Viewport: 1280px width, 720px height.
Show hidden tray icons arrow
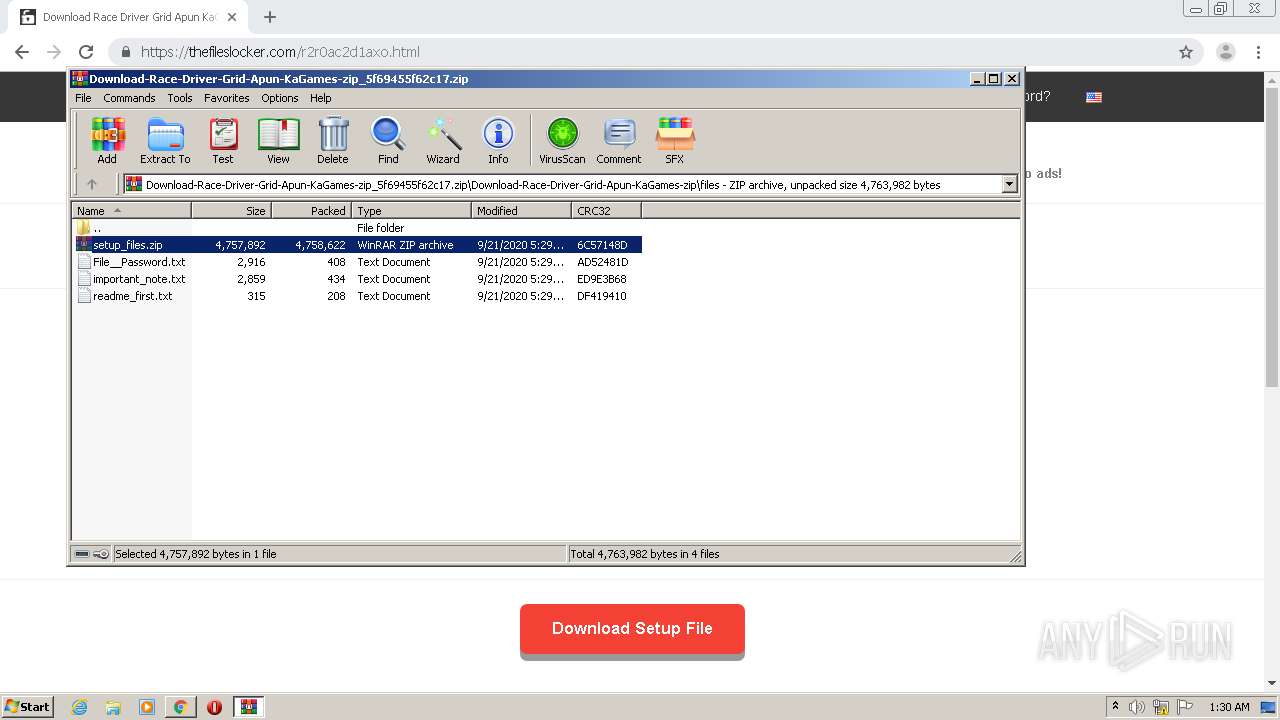1117,707
